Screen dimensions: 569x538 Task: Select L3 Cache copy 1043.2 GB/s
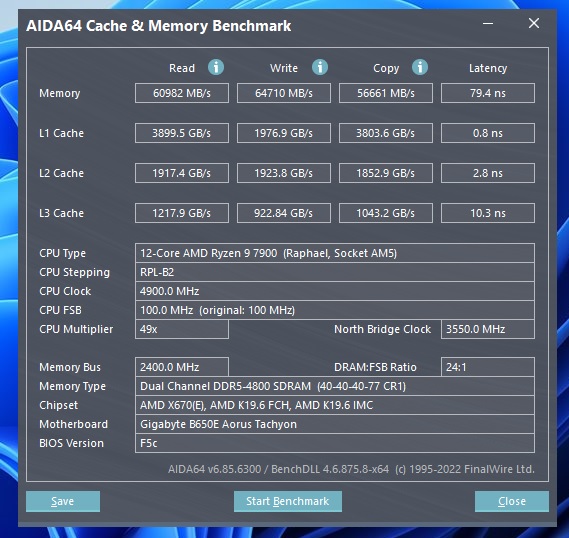tap(386, 213)
